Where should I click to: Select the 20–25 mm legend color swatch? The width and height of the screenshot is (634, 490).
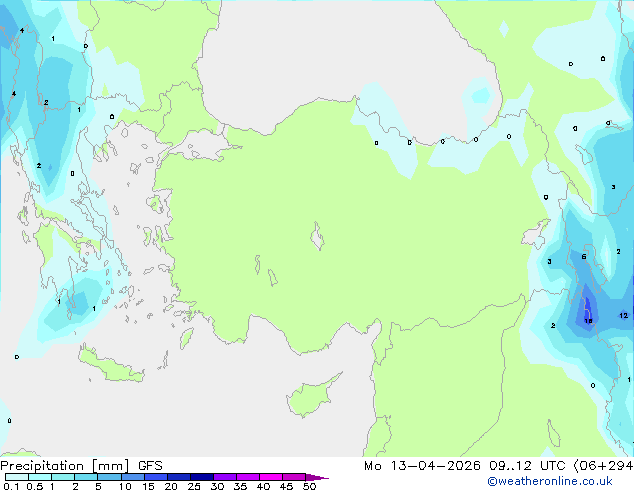point(178,477)
